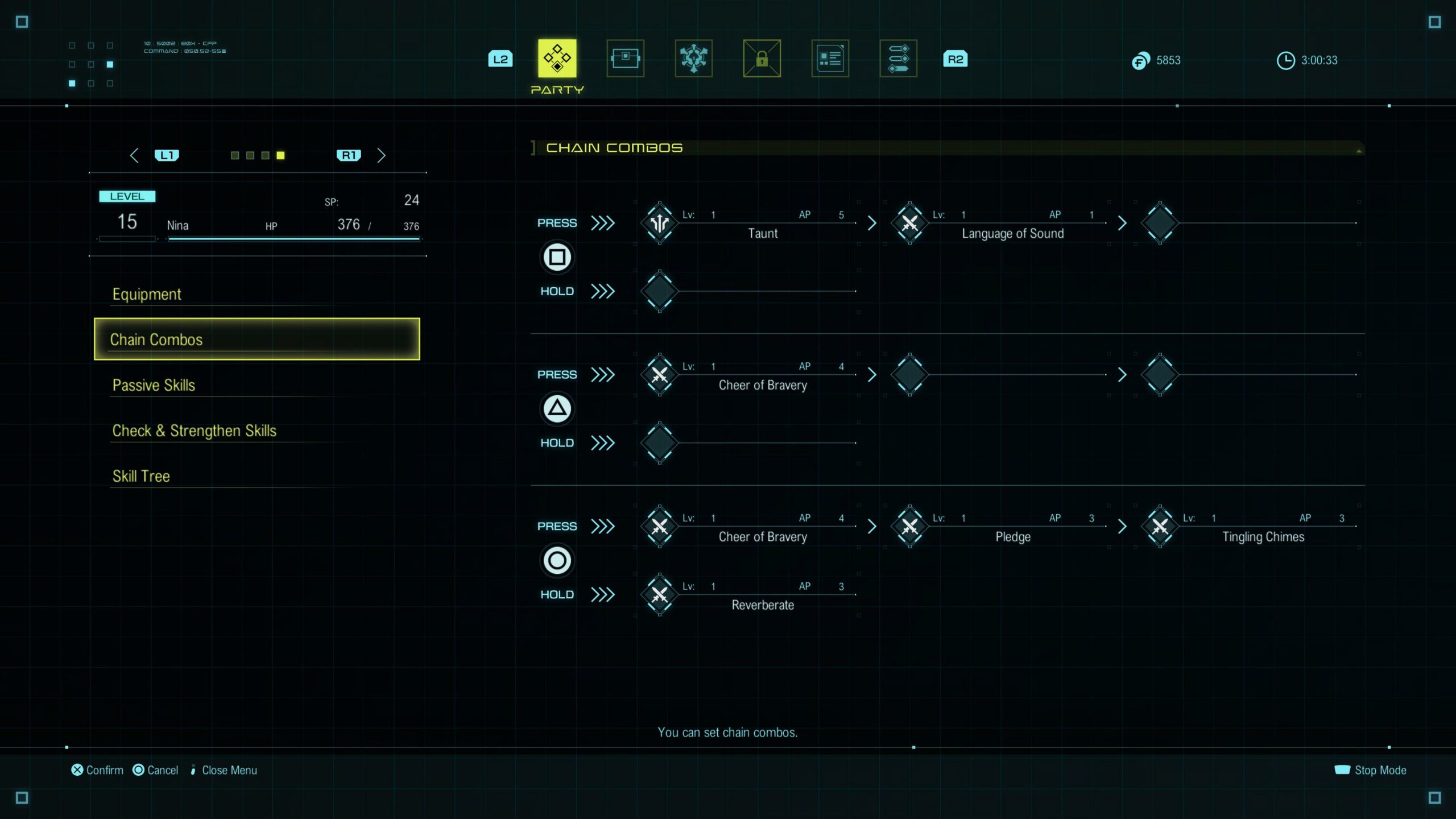Click the Square button icon
Image resolution: width=1456 pixels, height=819 pixels.
pyautogui.click(x=557, y=257)
